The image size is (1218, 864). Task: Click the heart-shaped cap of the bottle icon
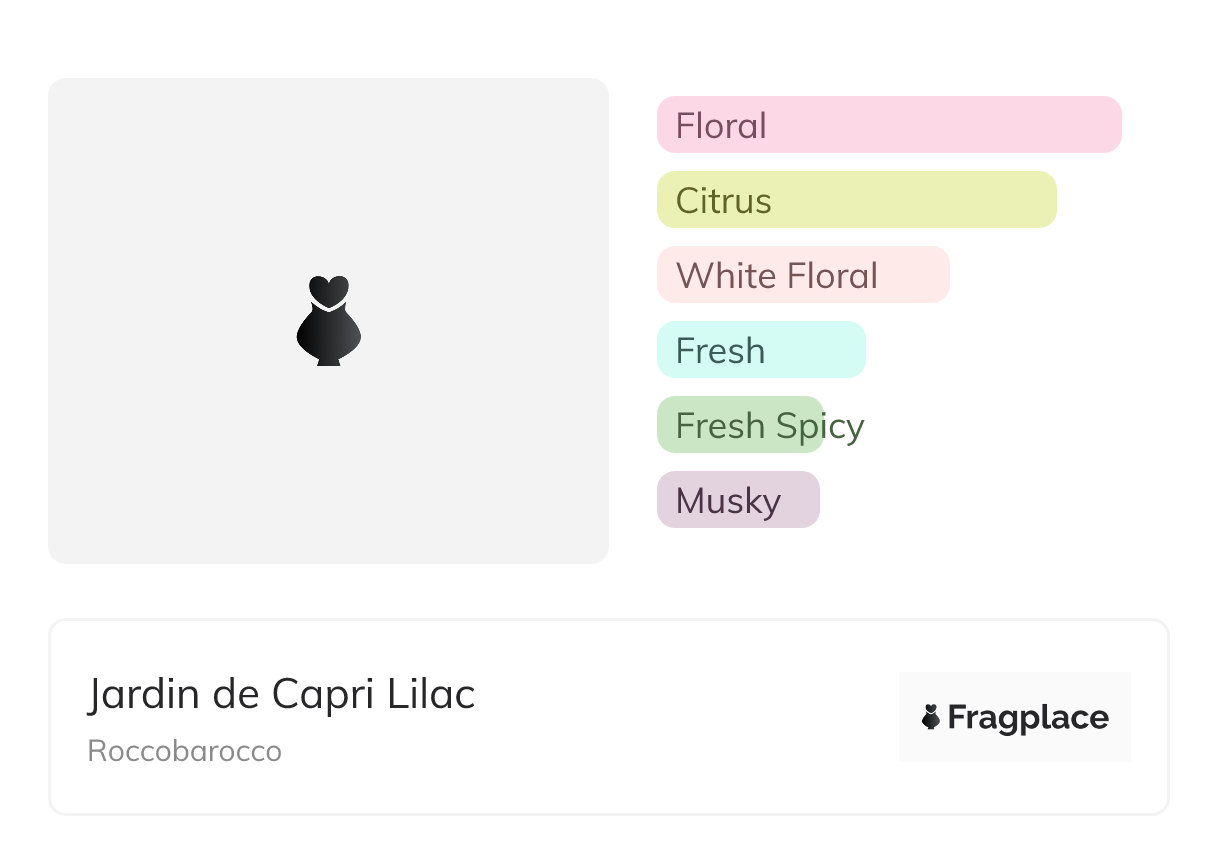(x=328, y=289)
